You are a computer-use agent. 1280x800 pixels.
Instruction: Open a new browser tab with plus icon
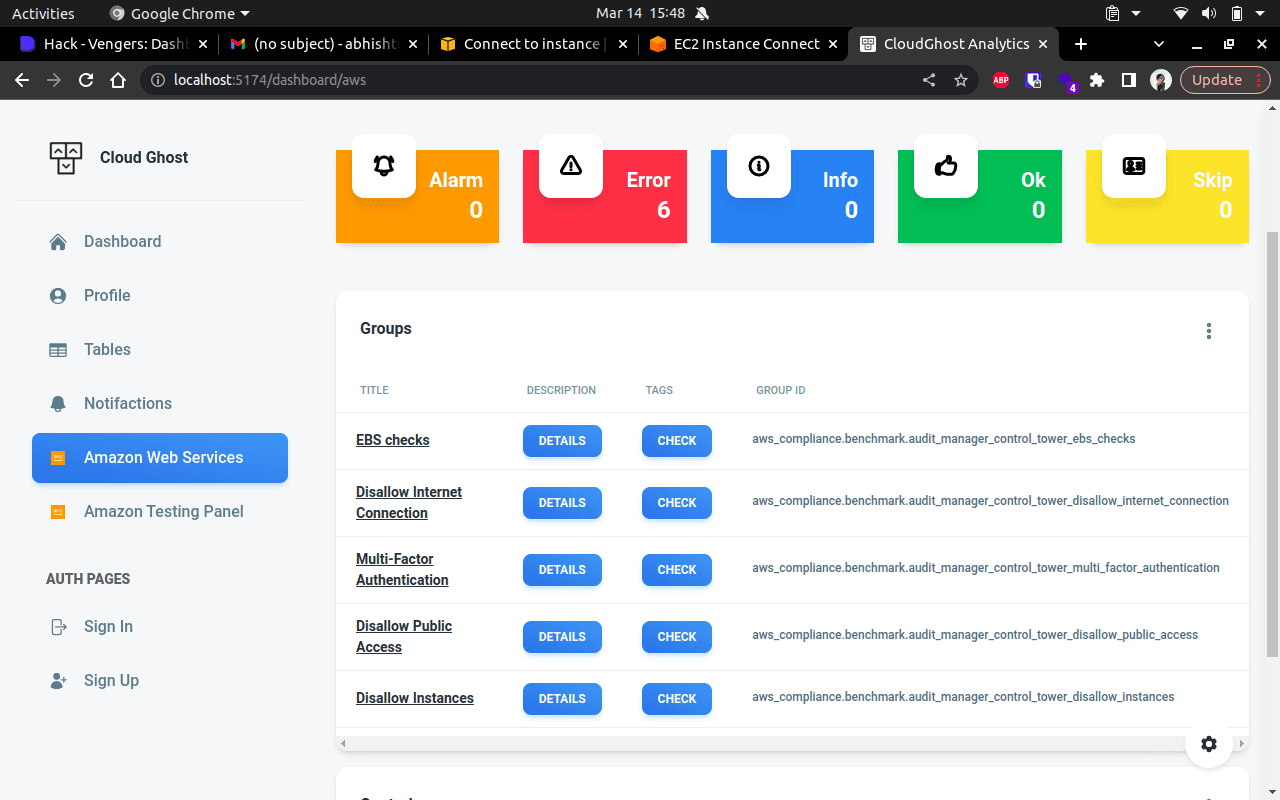pyautogui.click(x=1080, y=44)
